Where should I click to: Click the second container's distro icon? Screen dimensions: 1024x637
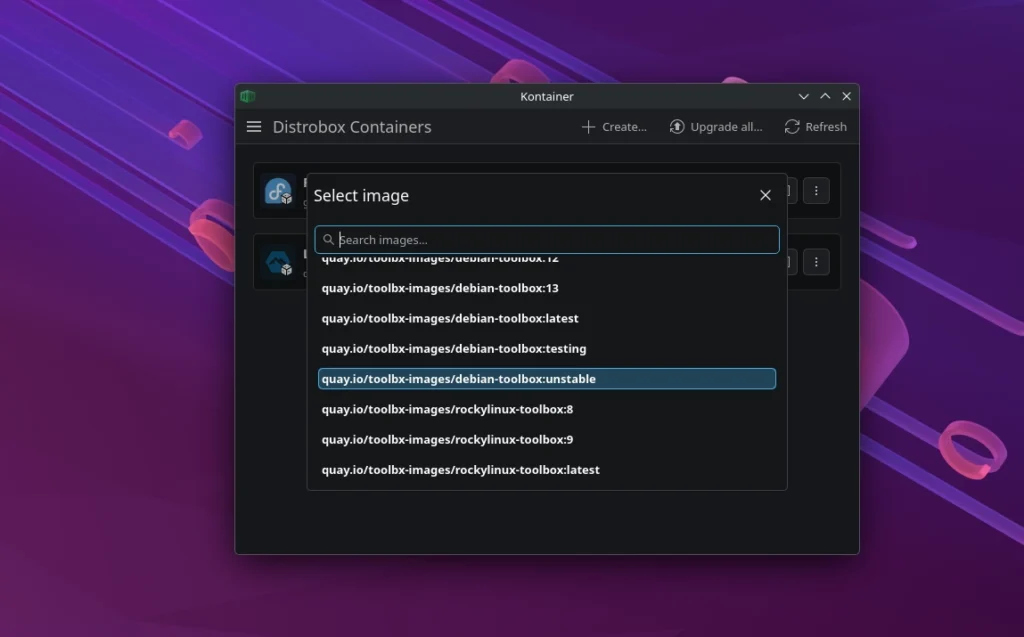click(x=279, y=262)
